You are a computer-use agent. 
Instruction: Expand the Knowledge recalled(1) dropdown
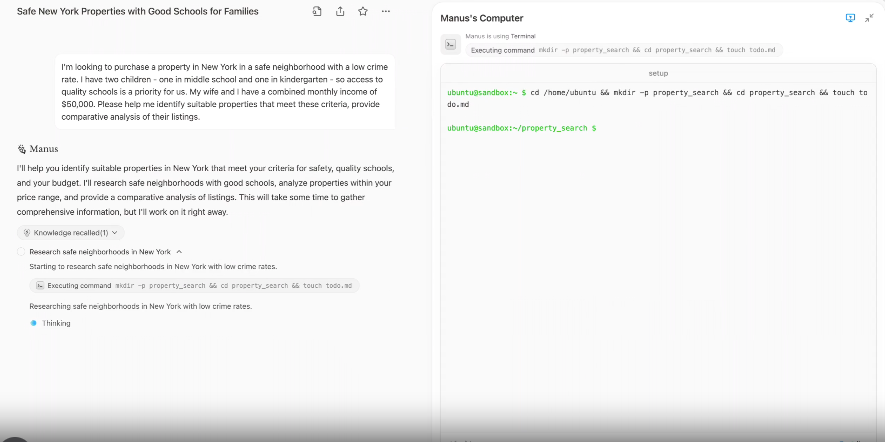(x=70, y=232)
